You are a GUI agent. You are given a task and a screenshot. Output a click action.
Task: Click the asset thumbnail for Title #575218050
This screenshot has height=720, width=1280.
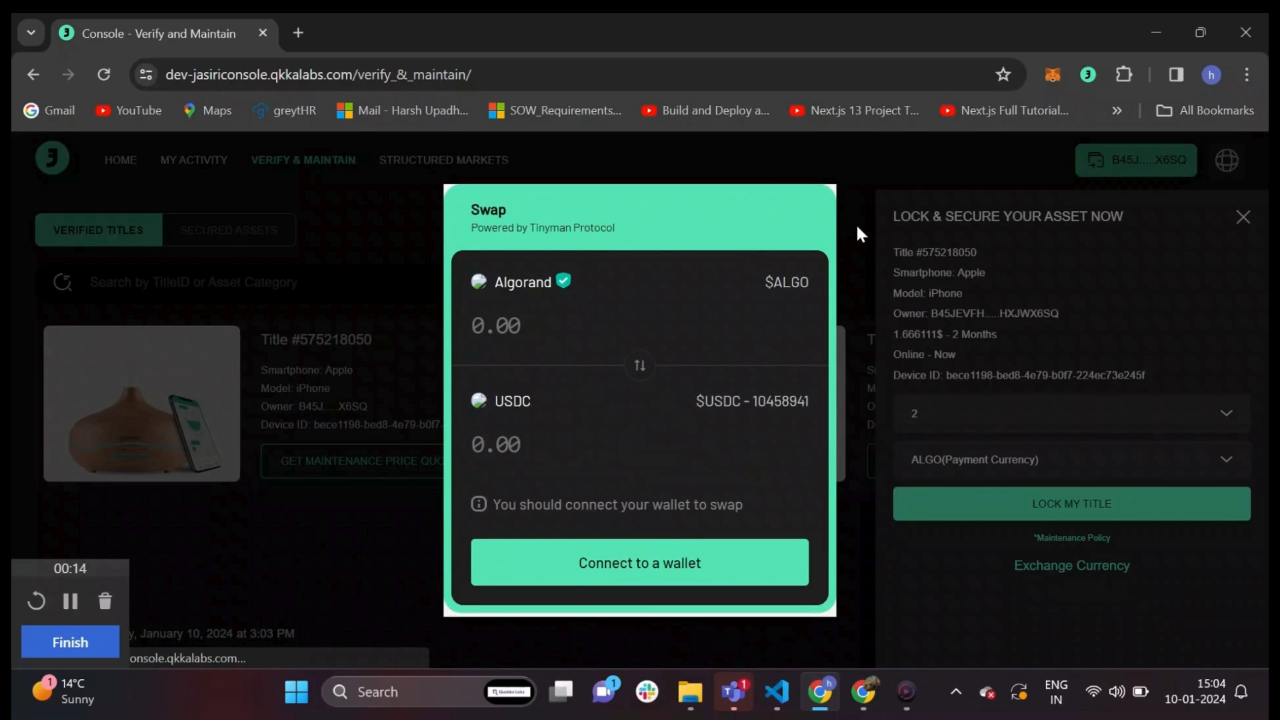(x=142, y=403)
